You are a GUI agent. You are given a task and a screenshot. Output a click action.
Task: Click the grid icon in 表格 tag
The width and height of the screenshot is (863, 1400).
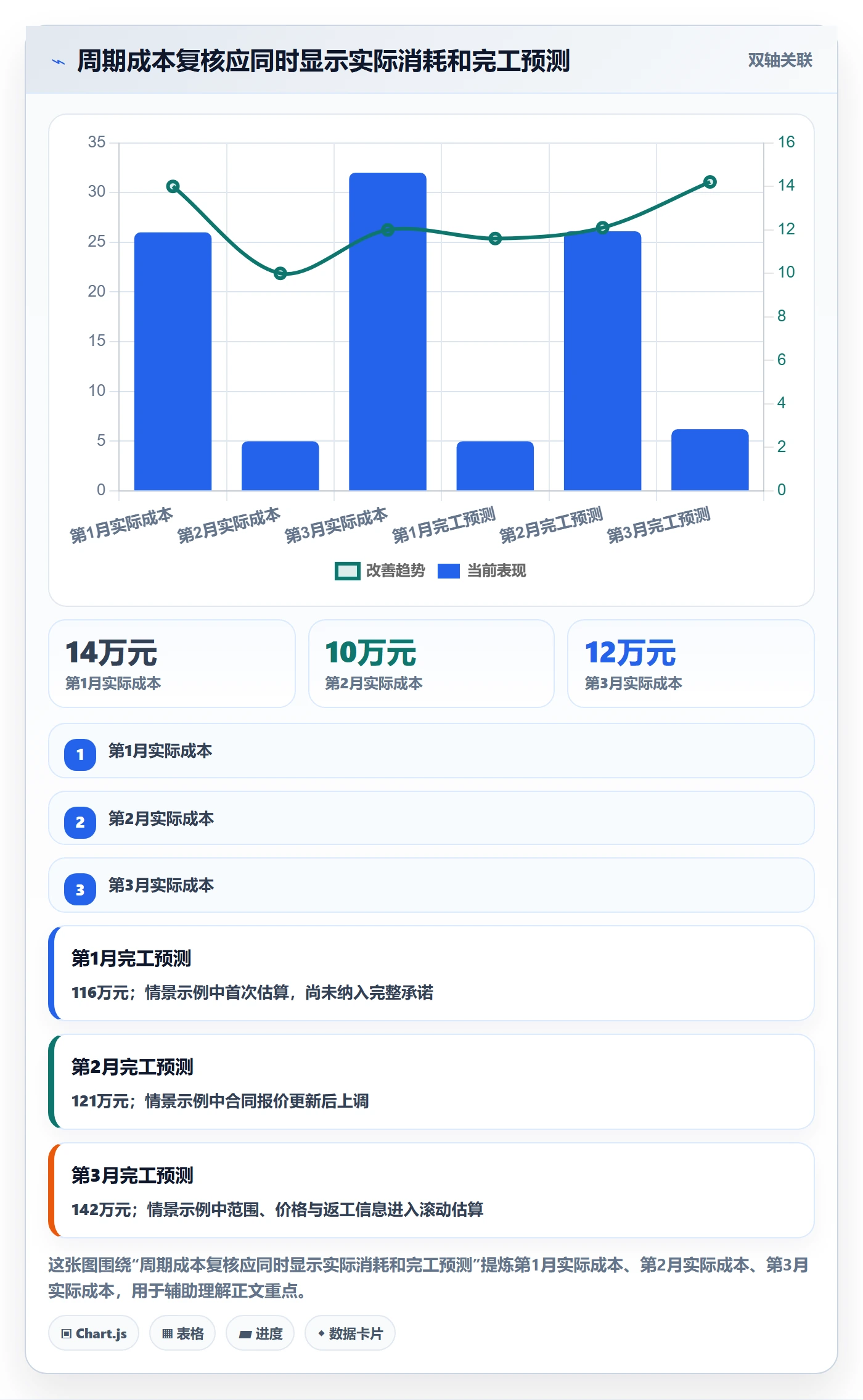(167, 1334)
